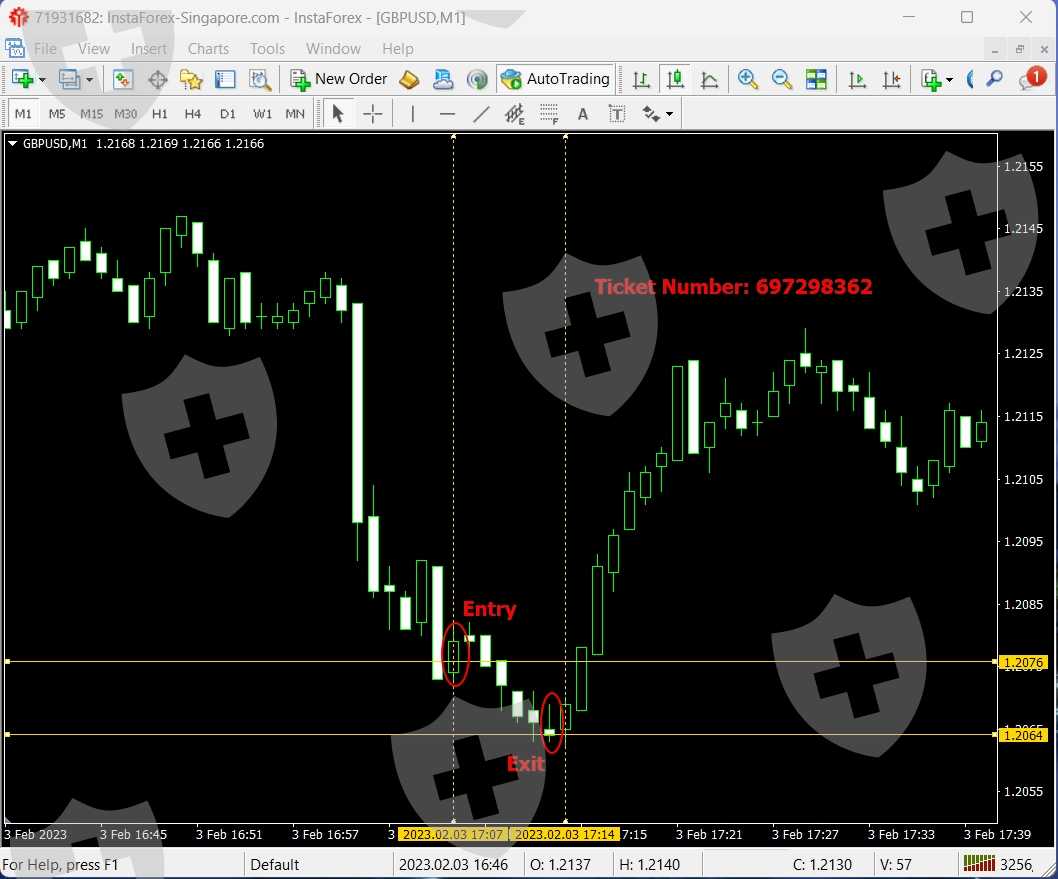Click the 1.2064 horizontal line price label
The image size is (1058, 879).
click(1024, 735)
